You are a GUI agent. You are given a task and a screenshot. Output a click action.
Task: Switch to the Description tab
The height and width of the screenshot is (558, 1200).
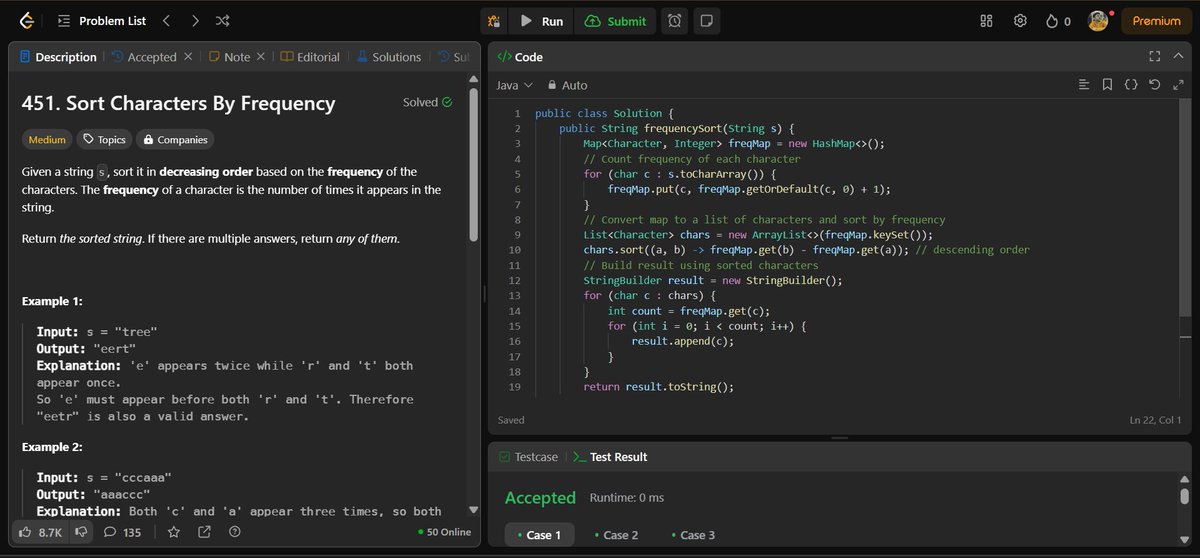(x=58, y=57)
